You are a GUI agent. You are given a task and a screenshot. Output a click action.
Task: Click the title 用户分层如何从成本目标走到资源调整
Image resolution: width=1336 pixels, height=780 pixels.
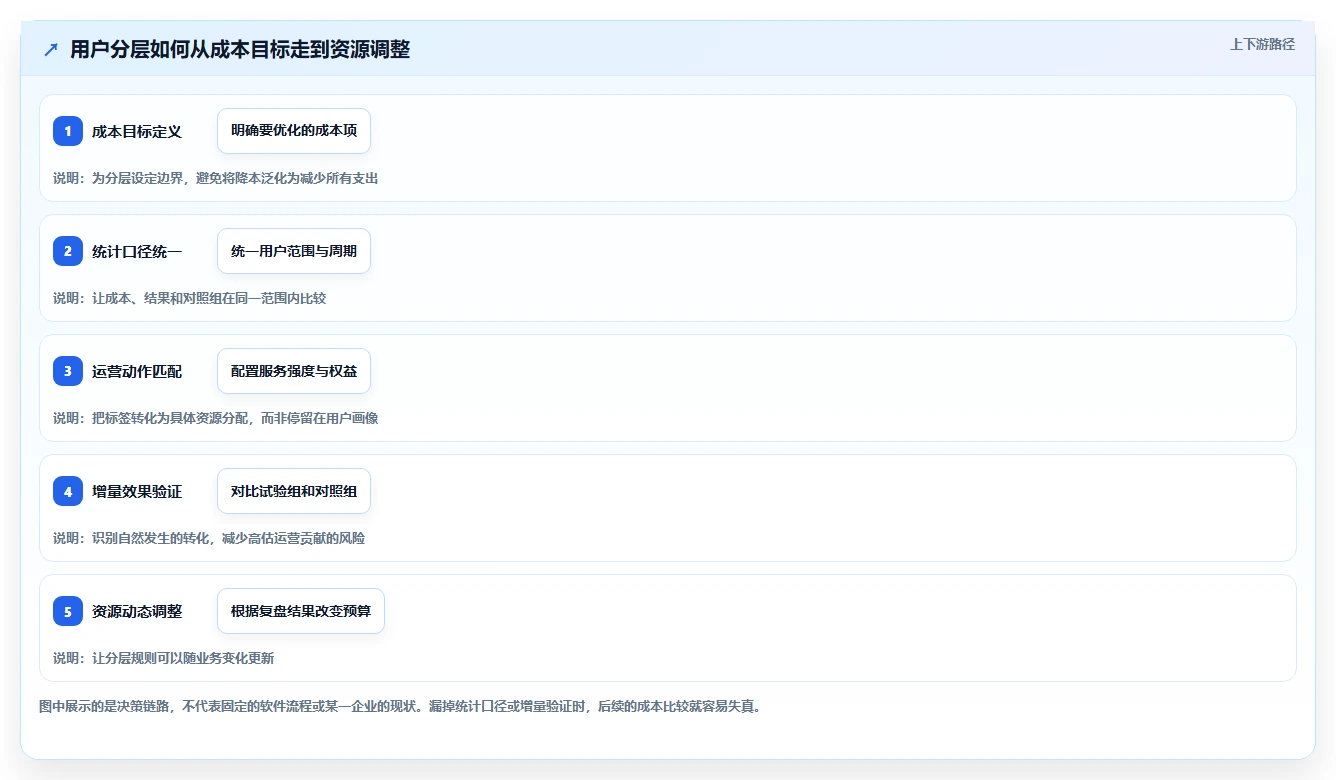click(x=240, y=50)
